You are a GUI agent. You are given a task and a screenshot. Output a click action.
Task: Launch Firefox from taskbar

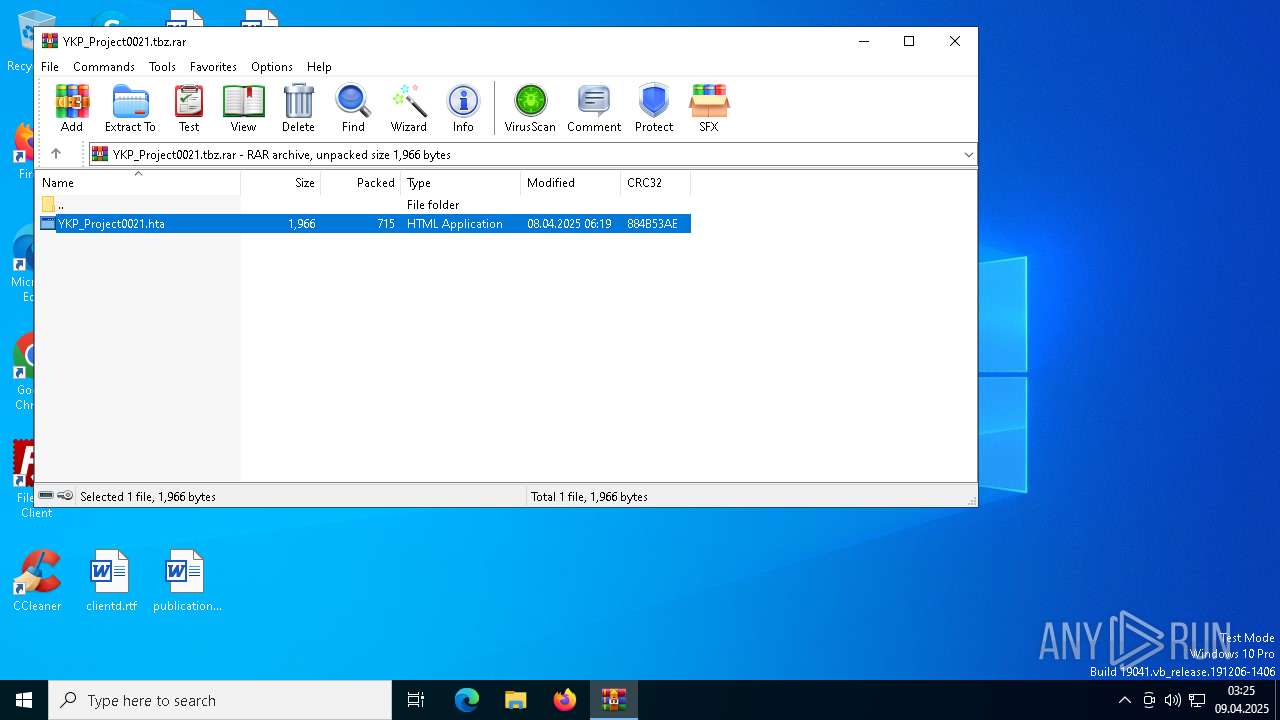pyautogui.click(x=565, y=700)
